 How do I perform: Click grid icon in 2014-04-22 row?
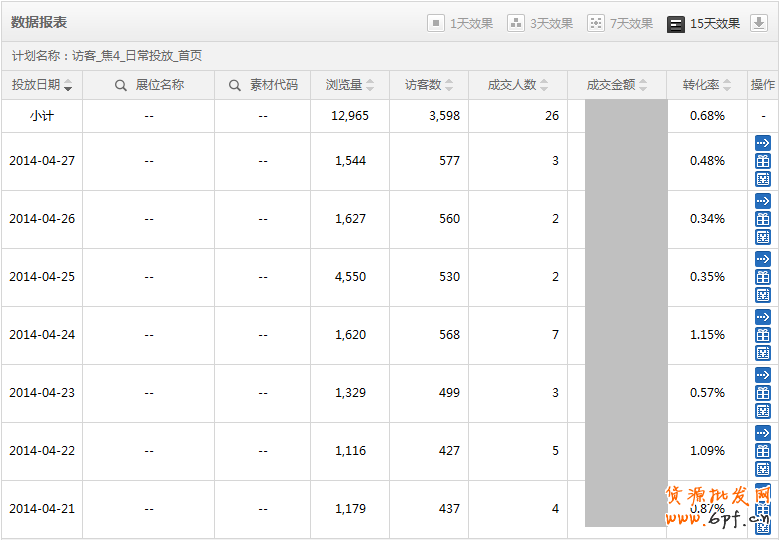point(763,469)
